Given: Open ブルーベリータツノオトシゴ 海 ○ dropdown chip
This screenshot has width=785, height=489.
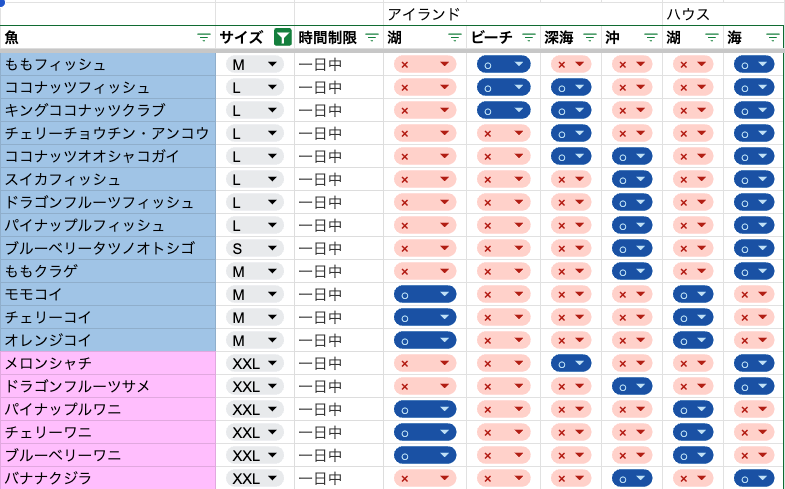Looking at the screenshot, I should tap(754, 248).
